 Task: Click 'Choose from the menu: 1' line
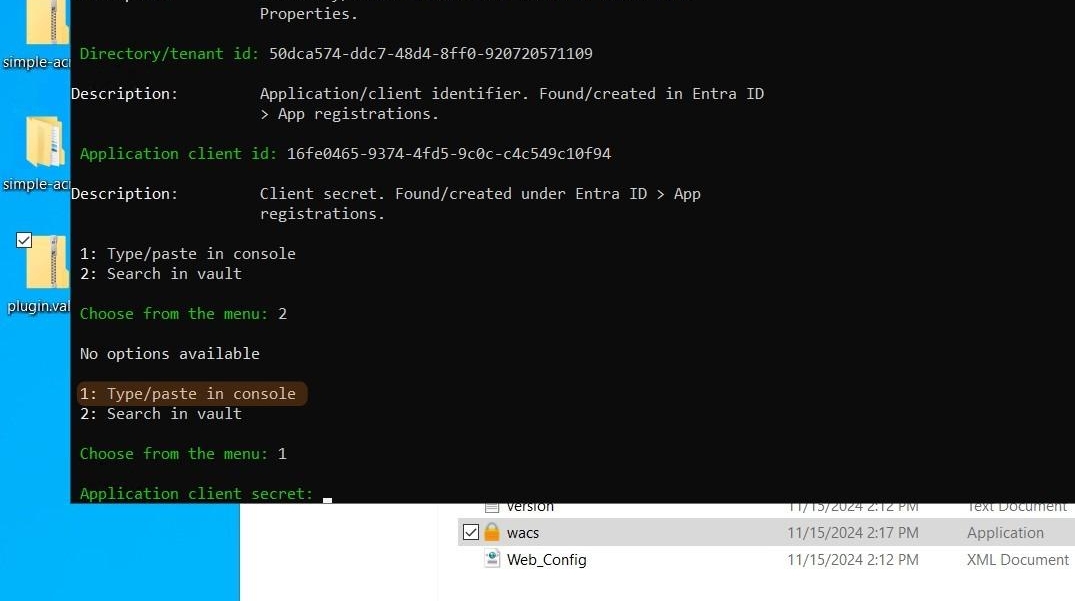183,454
